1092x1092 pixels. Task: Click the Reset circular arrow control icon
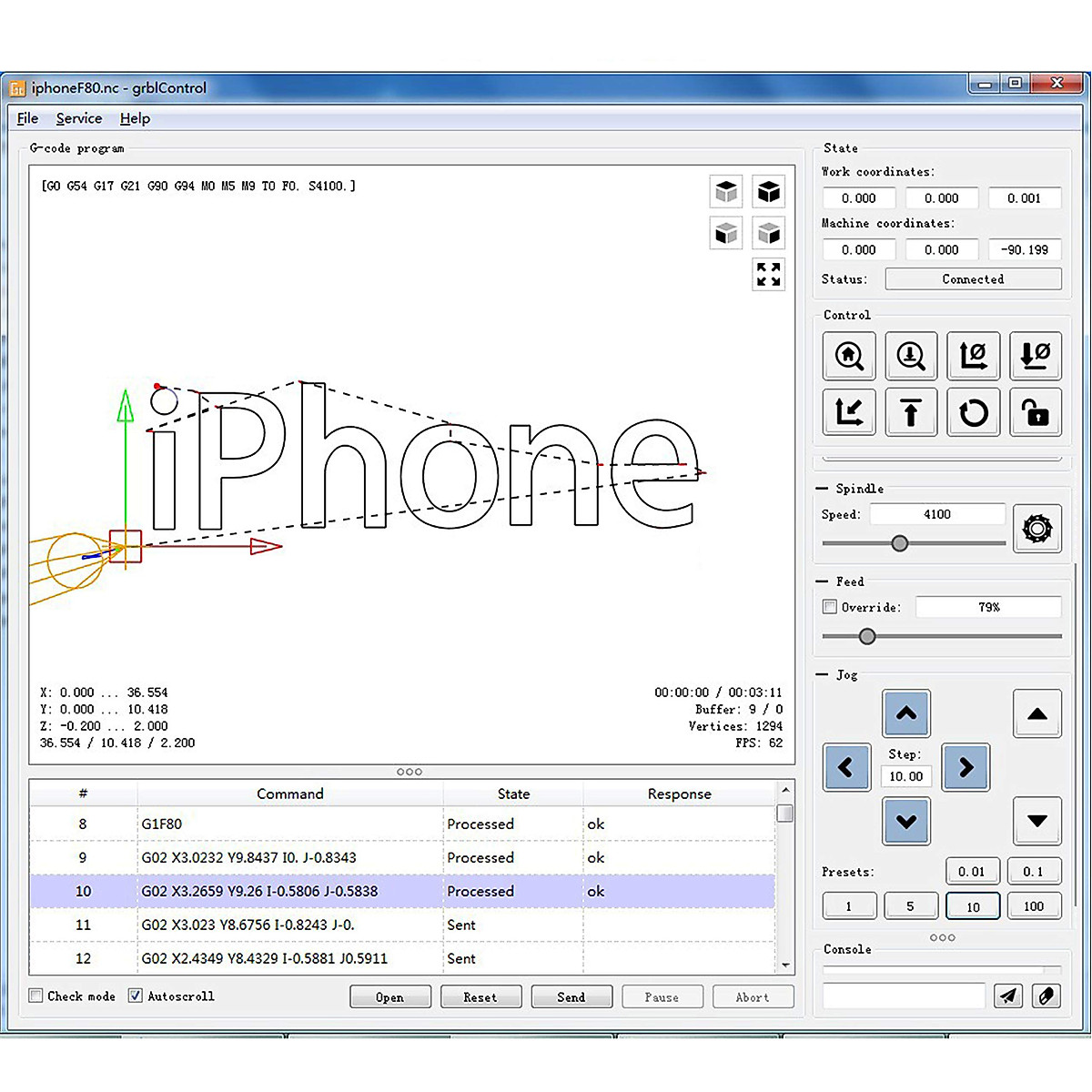(973, 413)
